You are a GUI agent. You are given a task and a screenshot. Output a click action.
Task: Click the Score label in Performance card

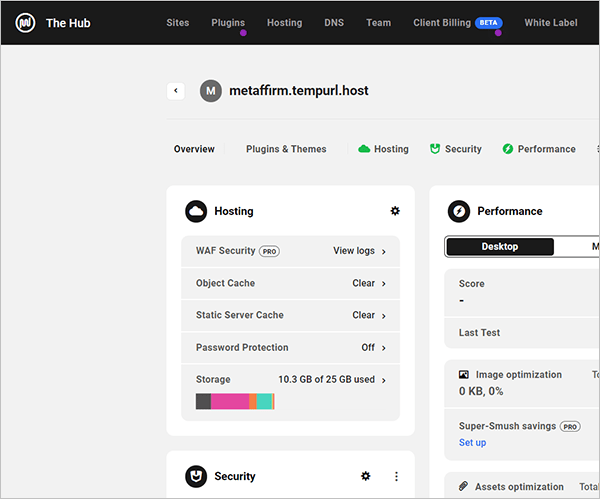471,284
